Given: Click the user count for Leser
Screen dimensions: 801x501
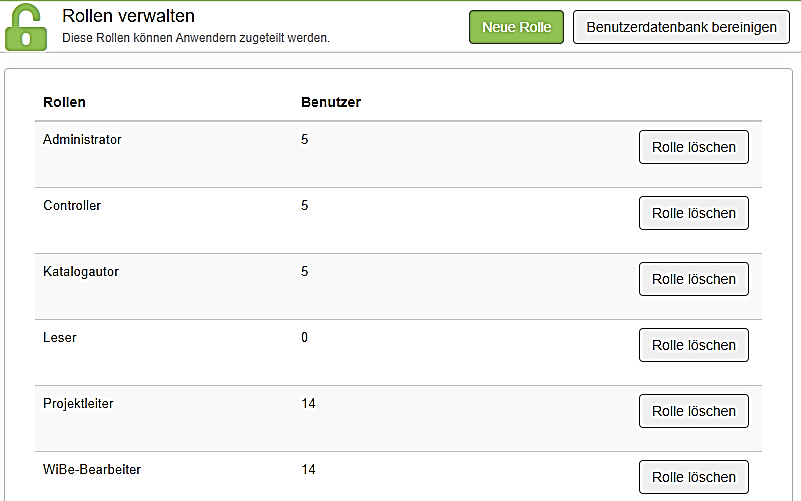Looking at the screenshot, I should (x=305, y=338).
